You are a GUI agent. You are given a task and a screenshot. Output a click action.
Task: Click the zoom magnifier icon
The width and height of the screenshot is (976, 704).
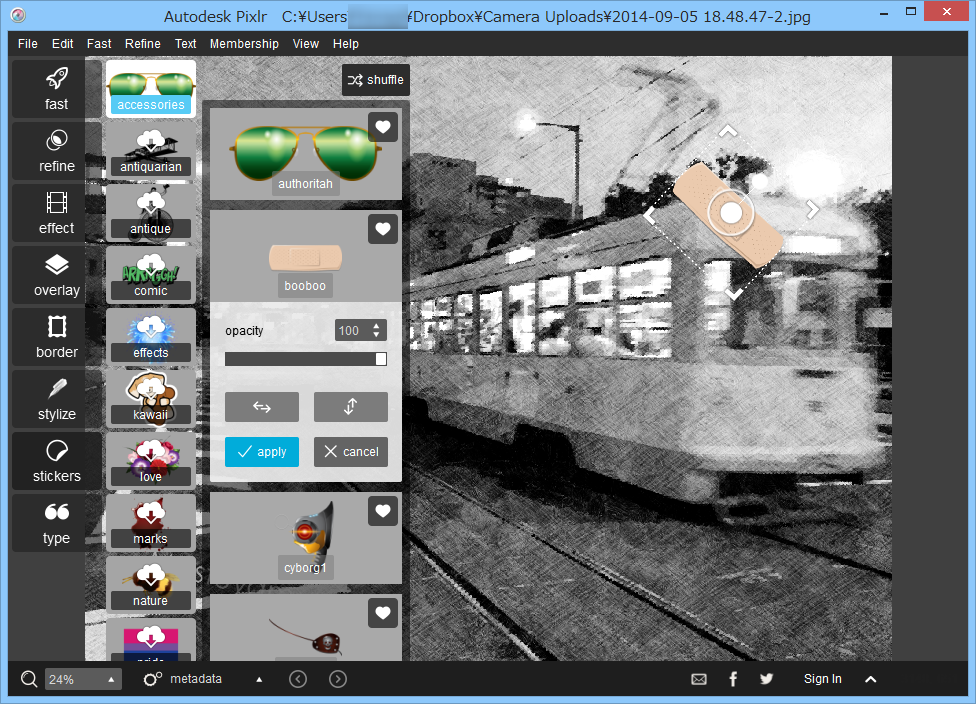click(29, 679)
